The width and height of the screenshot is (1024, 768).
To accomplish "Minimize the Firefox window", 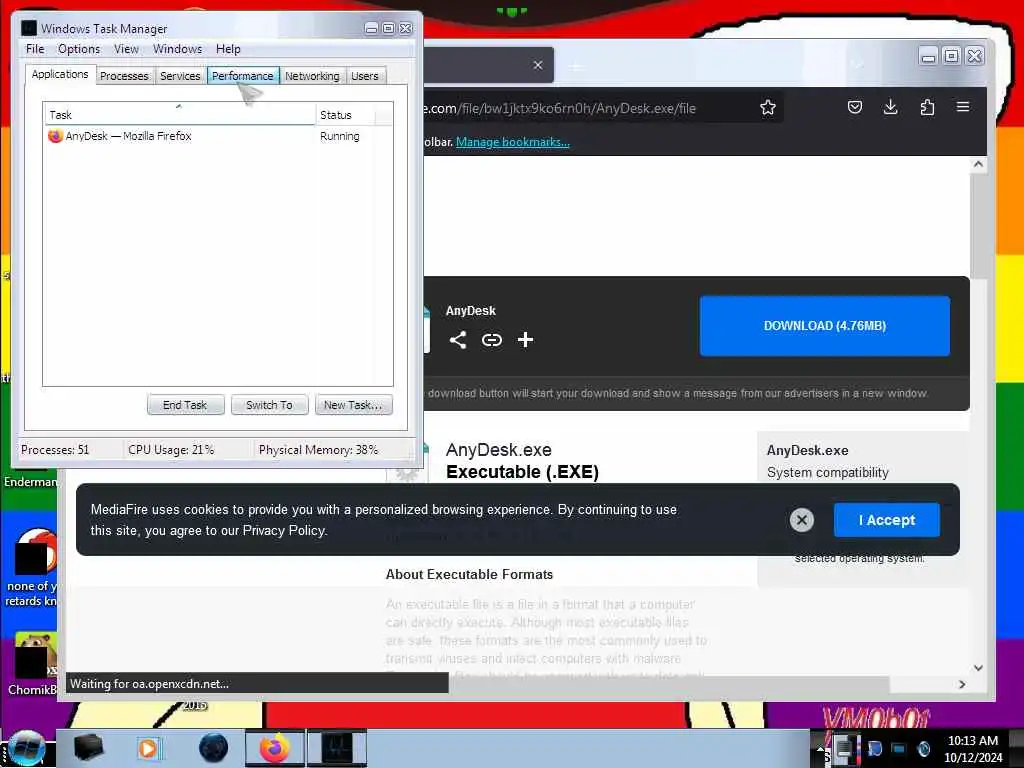I will click(927, 57).
